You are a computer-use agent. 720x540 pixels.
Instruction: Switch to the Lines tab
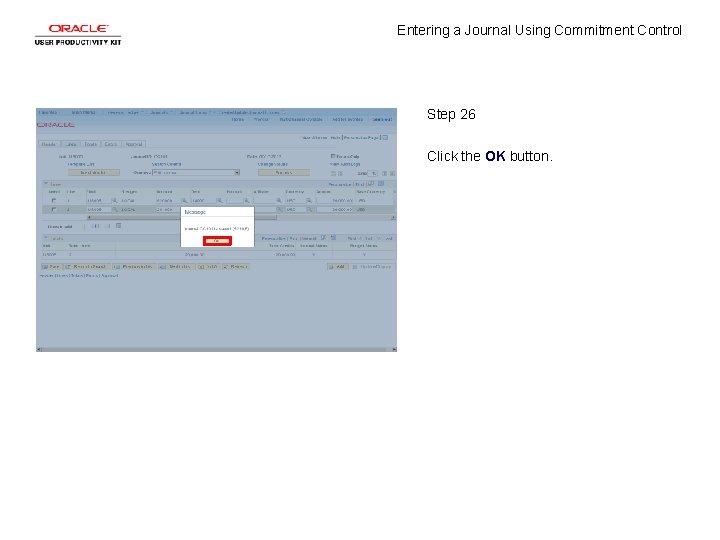[x=71, y=144]
